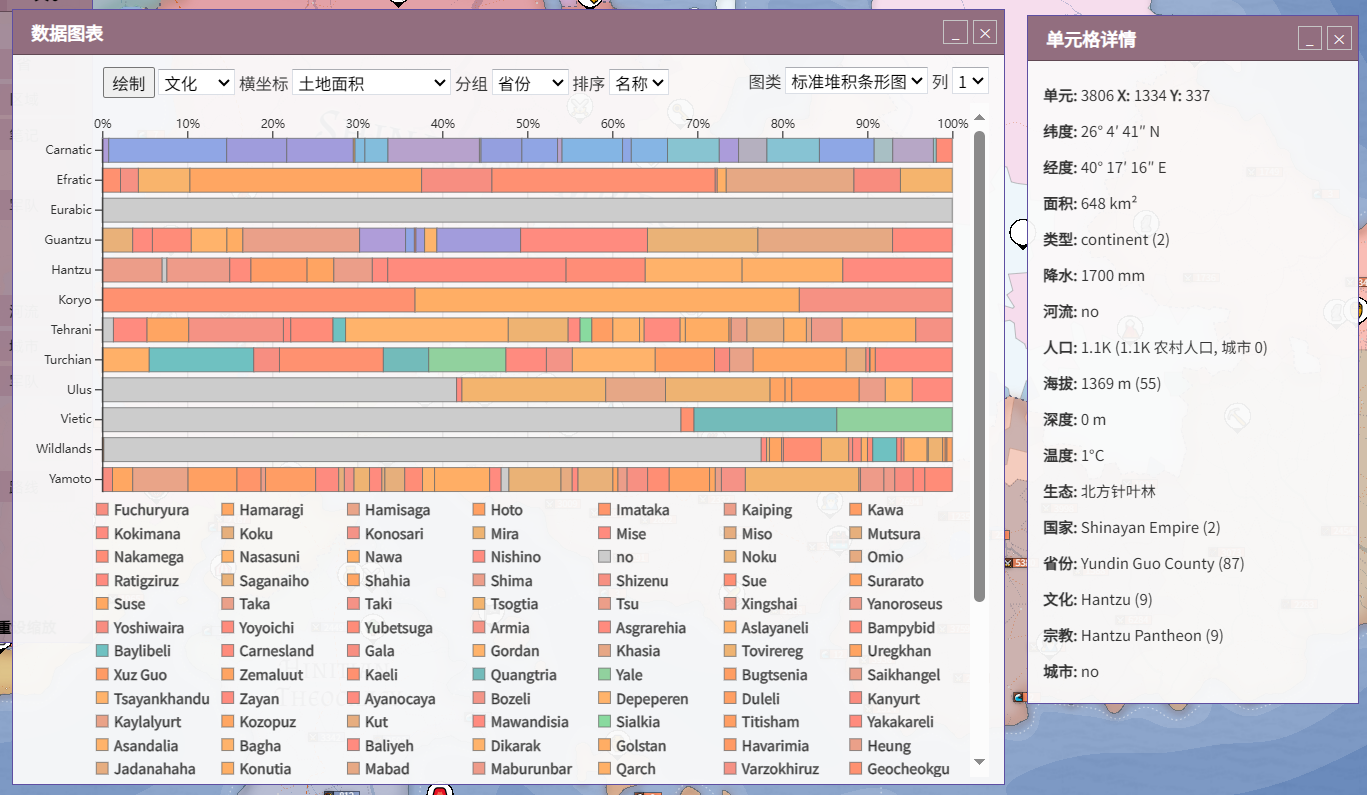Image resolution: width=1367 pixels, height=795 pixels.
Task: Click the Turchian axis label
Action: point(68,360)
